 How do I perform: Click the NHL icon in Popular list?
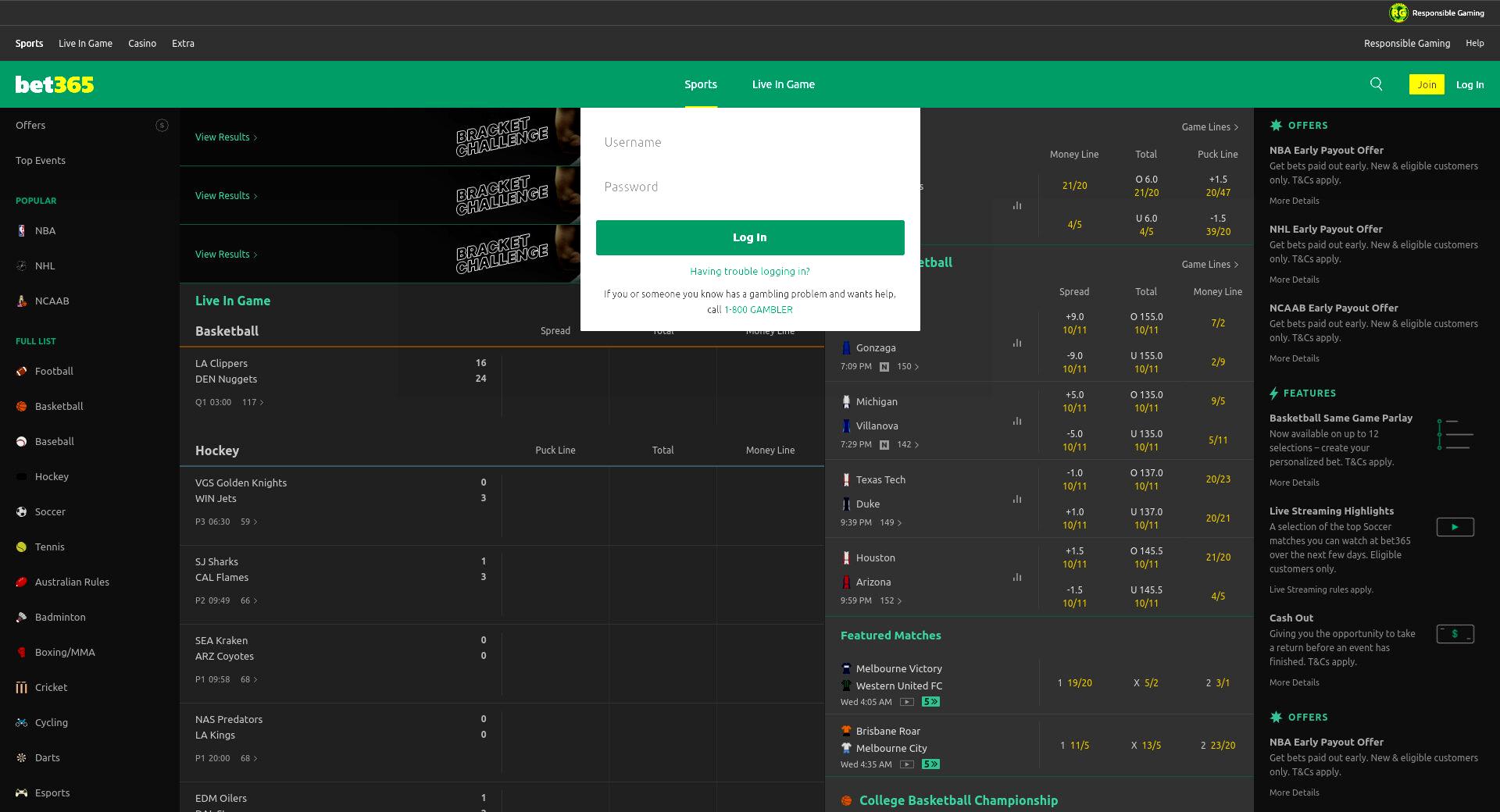coord(22,266)
